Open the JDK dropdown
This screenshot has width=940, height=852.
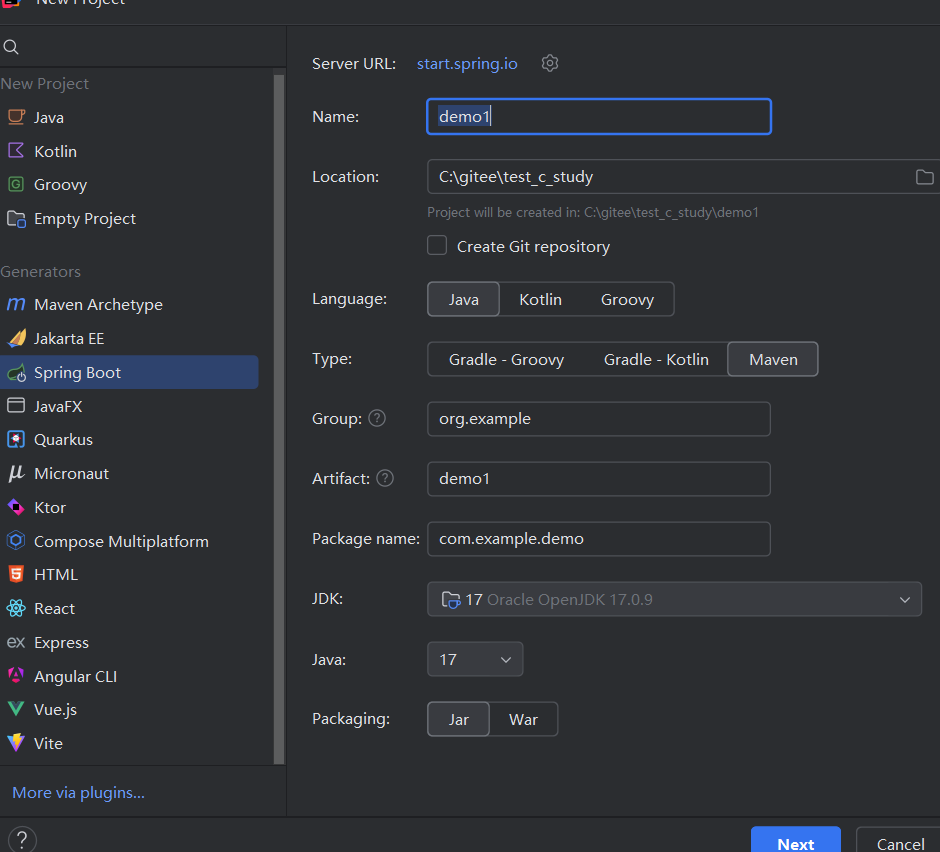tap(674, 599)
